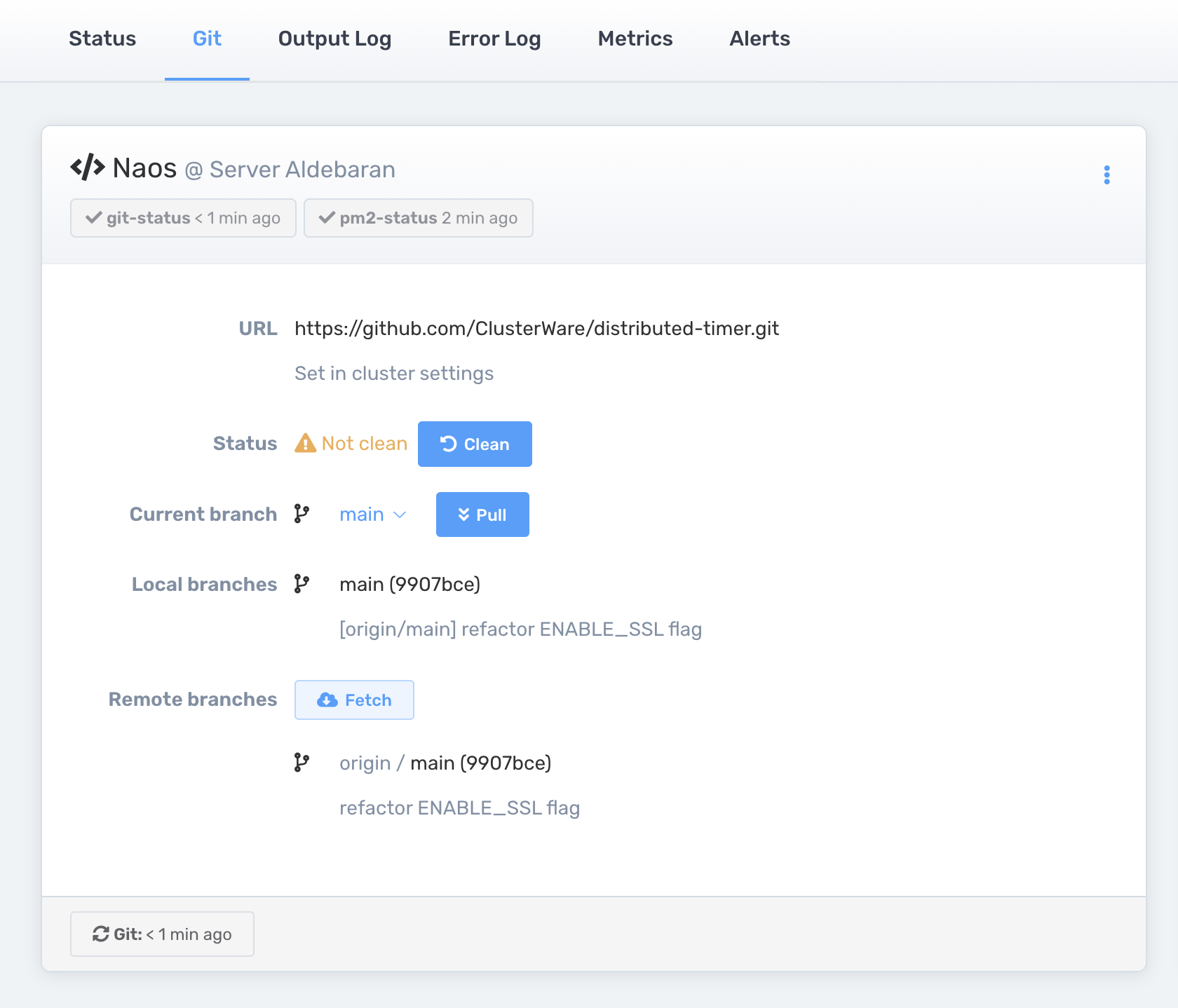Click the branch icon beside origin / main
Screen dimensions: 1178x1008
point(302,763)
